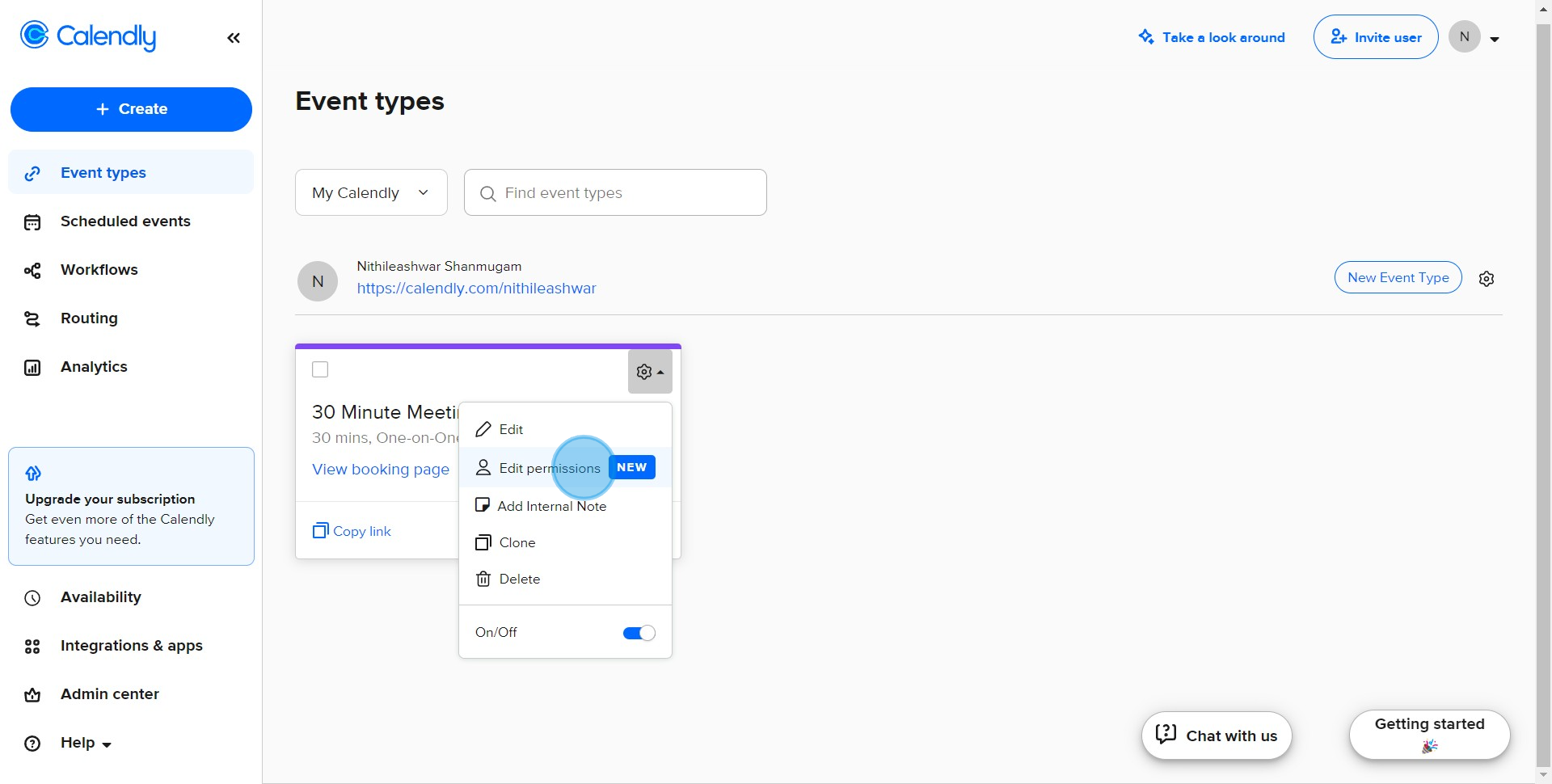Select the 30 Minute Meeting checkbox
This screenshot has height=784, width=1552.
(320, 369)
